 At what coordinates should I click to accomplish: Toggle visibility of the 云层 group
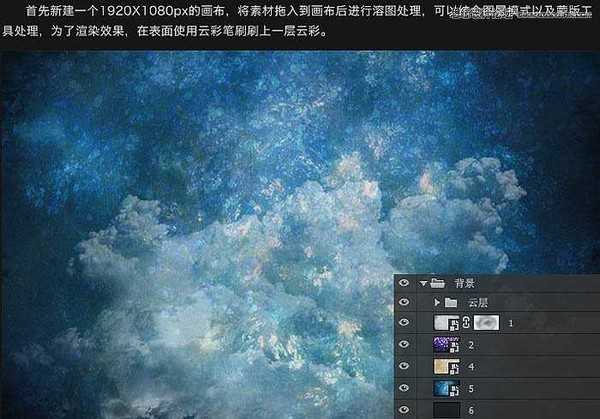click(x=404, y=302)
